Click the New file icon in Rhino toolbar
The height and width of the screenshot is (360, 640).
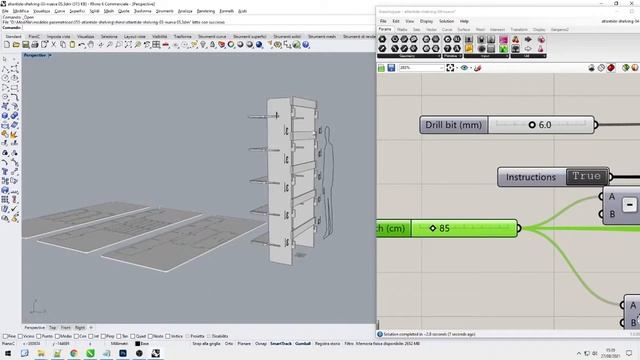pyautogui.click(x=7, y=45)
